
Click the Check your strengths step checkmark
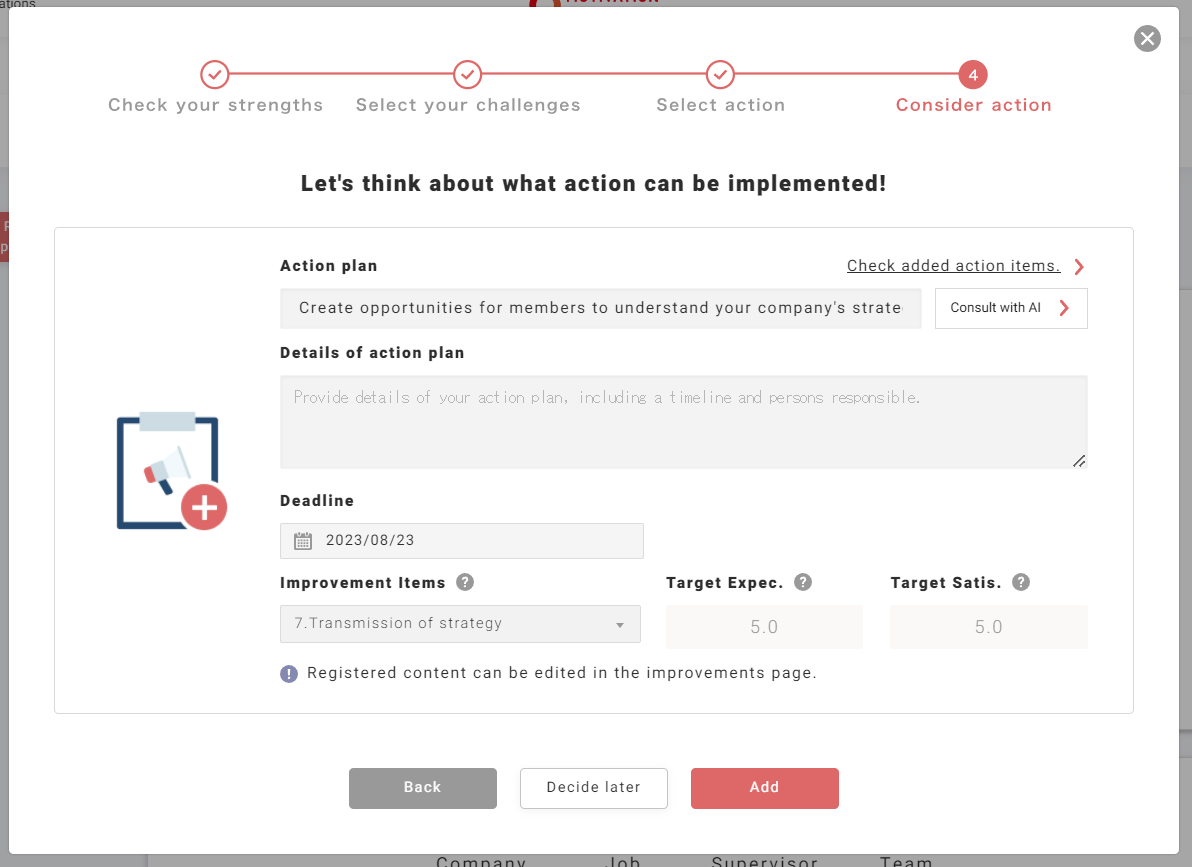coord(215,75)
